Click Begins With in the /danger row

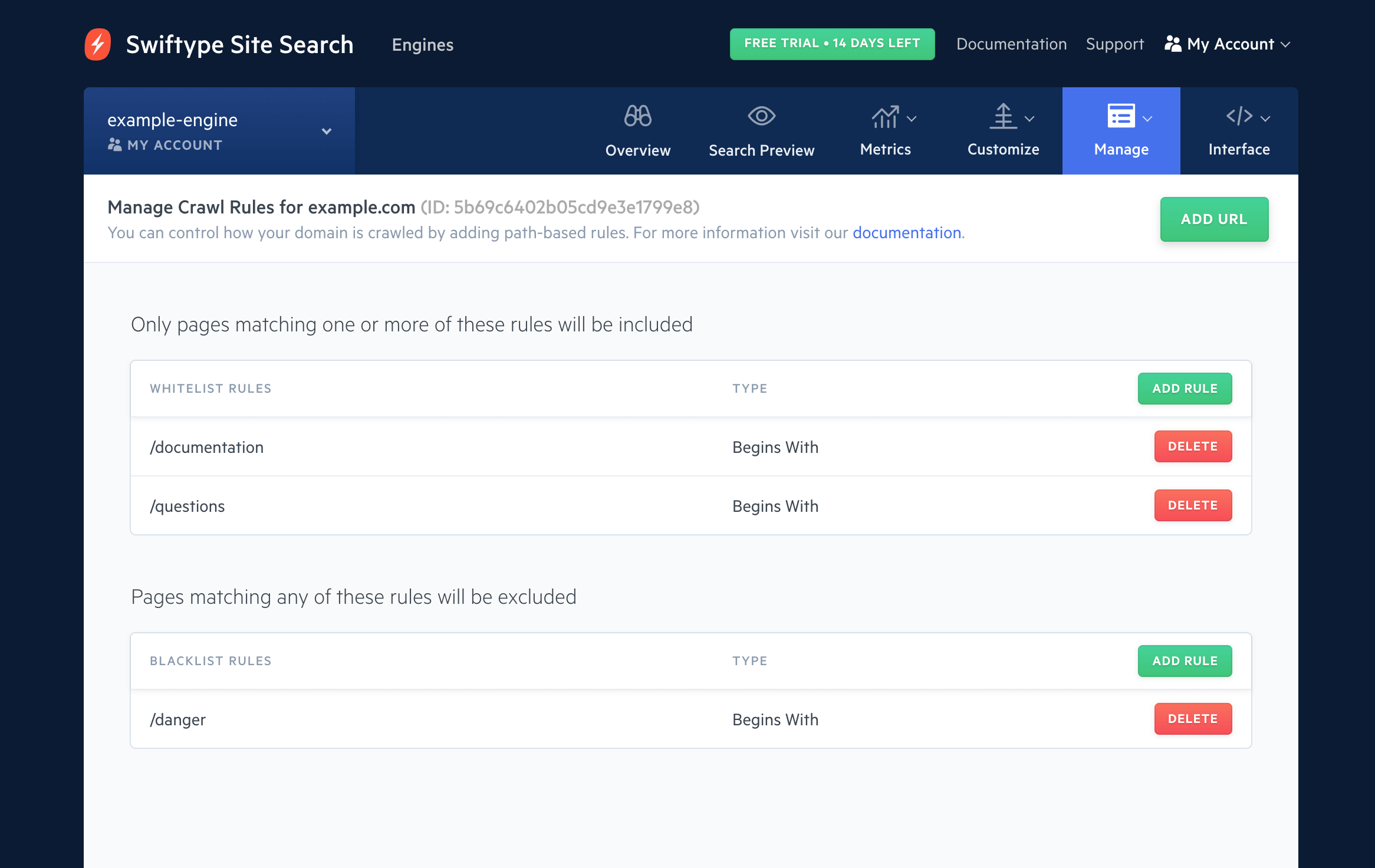click(775, 720)
